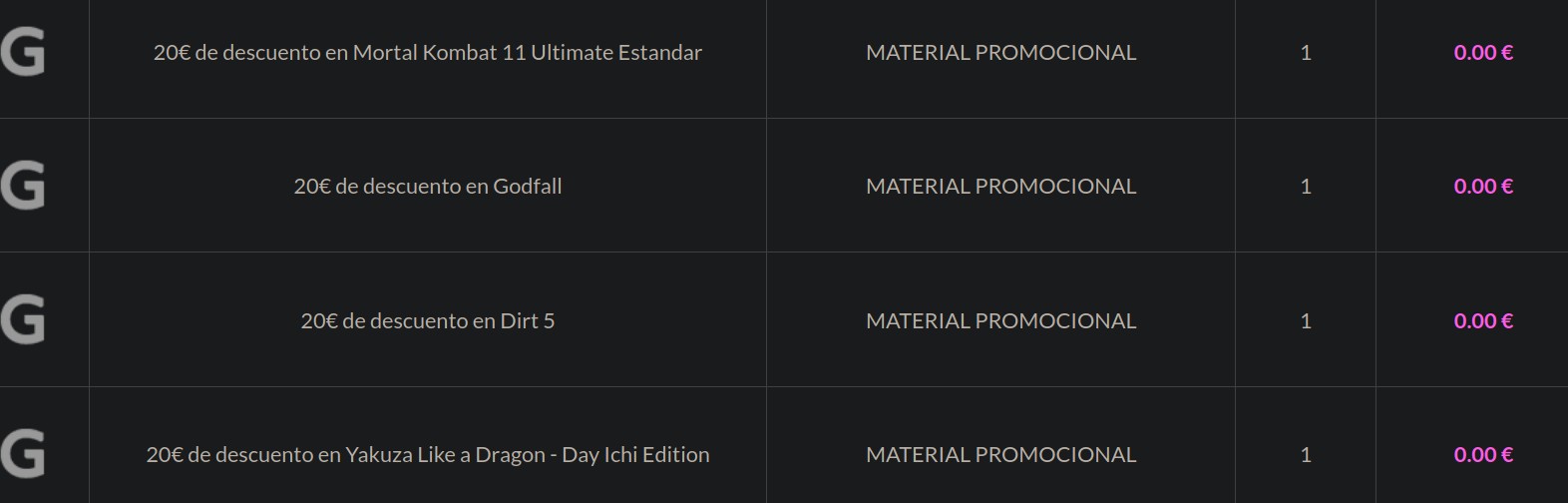Click quantity 1 in Mortal Kombat row

click(1306, 53)
